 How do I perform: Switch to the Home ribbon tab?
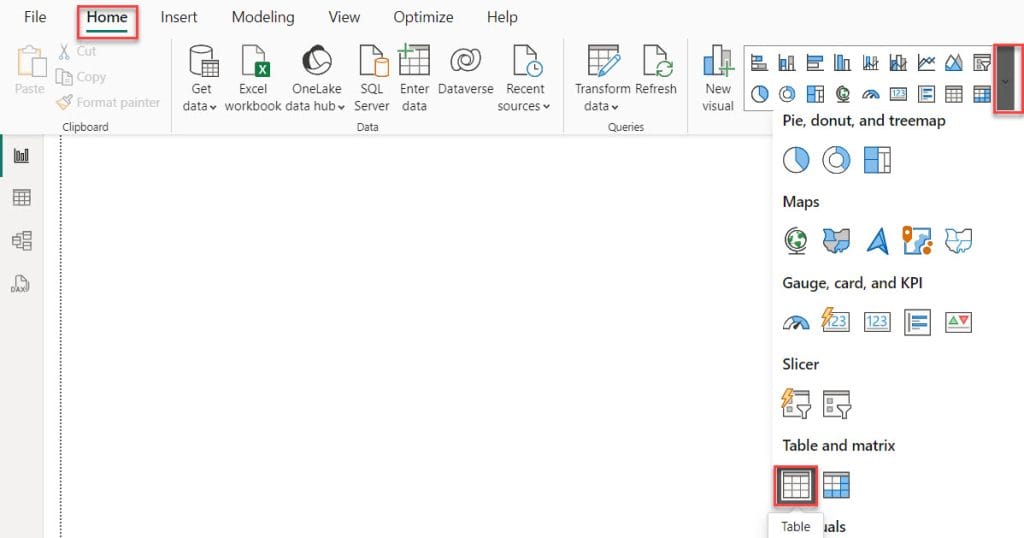click(107, 17)
